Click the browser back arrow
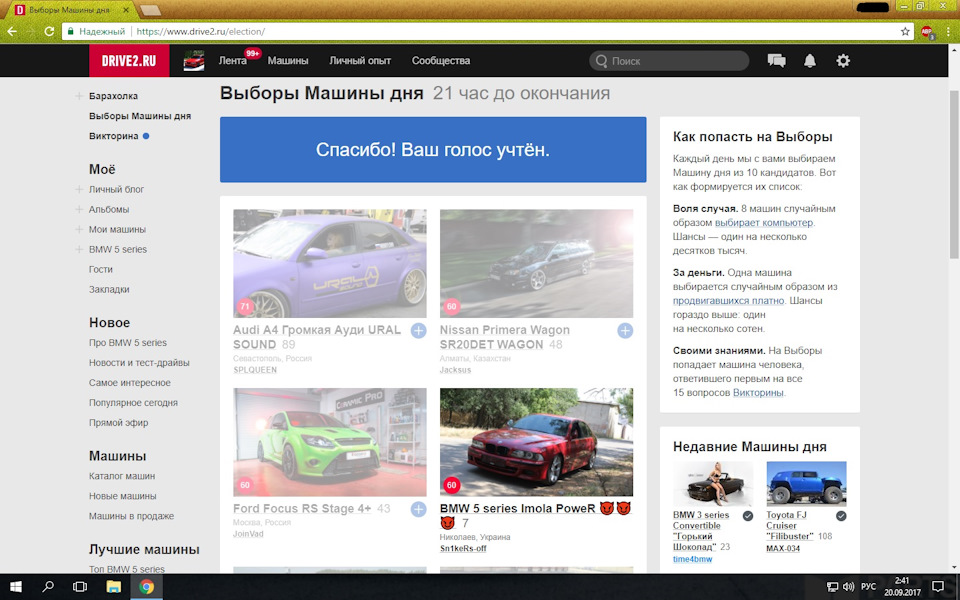This screenshot has height=600, width=960. point(12,31)
